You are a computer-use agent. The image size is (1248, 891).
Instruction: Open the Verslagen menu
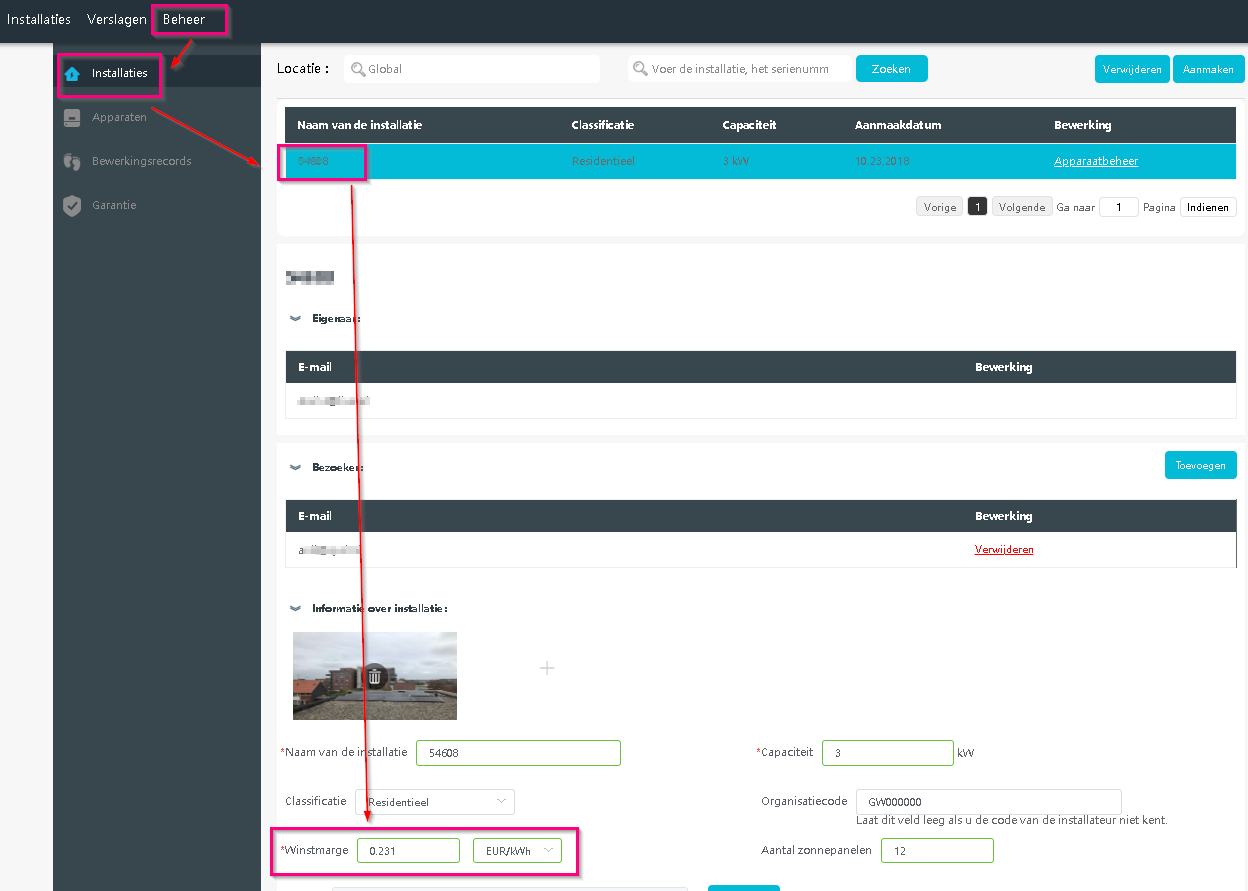116,19
